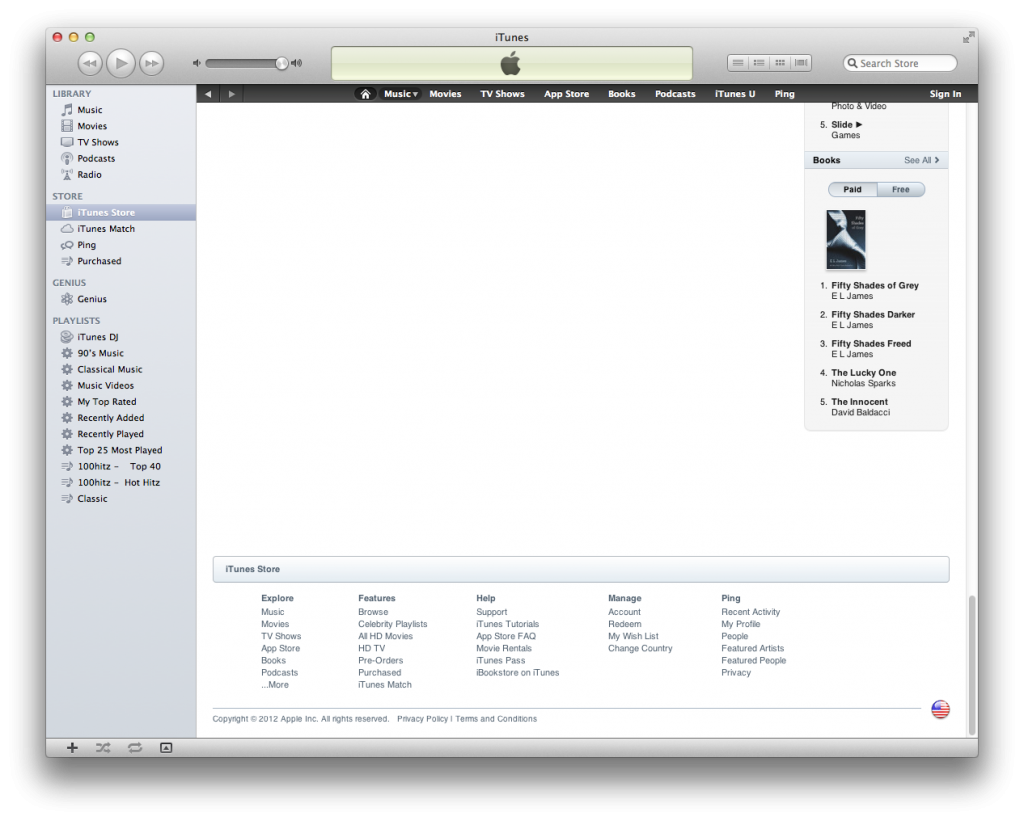Click the rewind previous track button
Image resolution: width=1024 pixels, height=821 pixels.
click(90, 63)
